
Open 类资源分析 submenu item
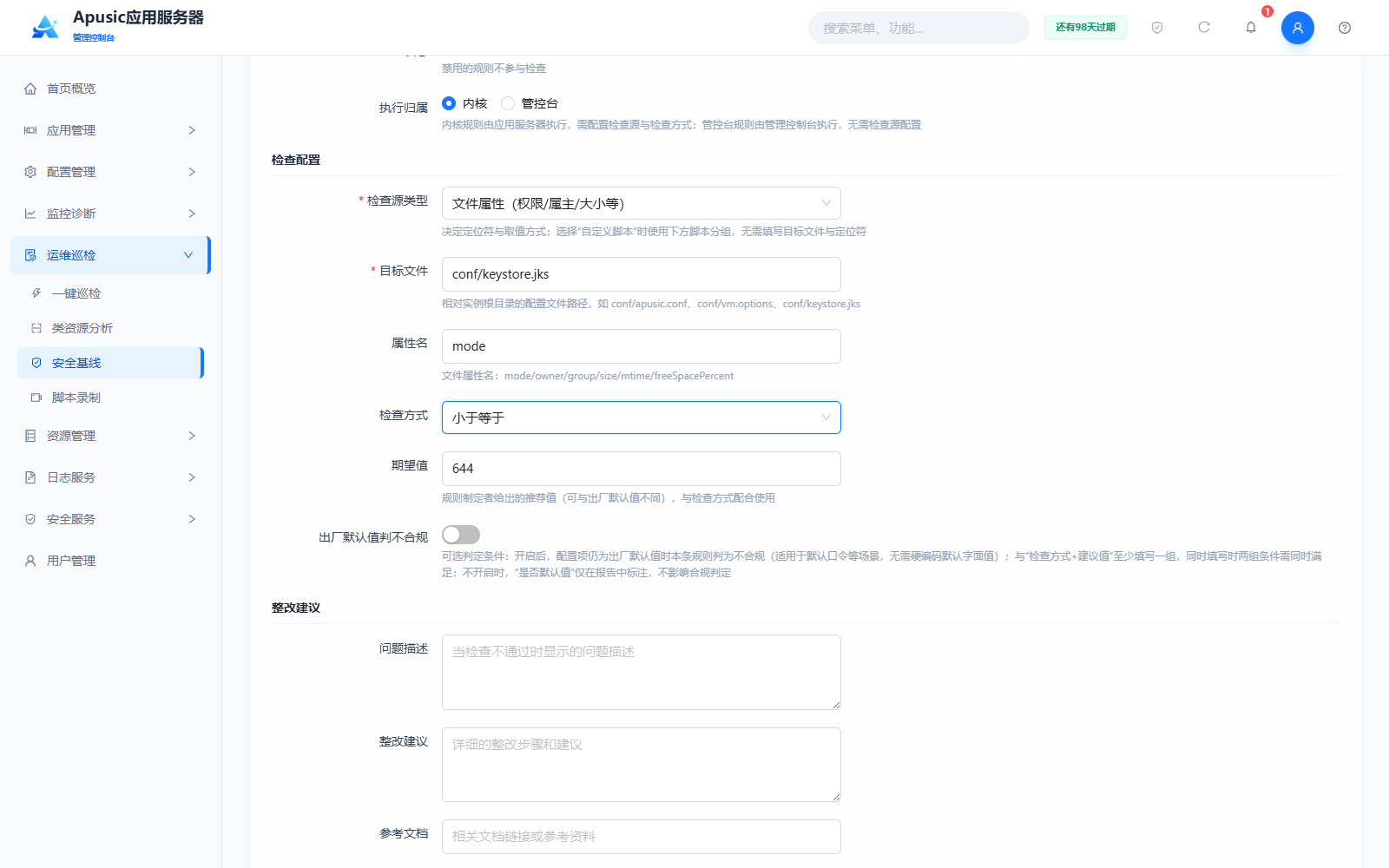click(x=110, y=328)
